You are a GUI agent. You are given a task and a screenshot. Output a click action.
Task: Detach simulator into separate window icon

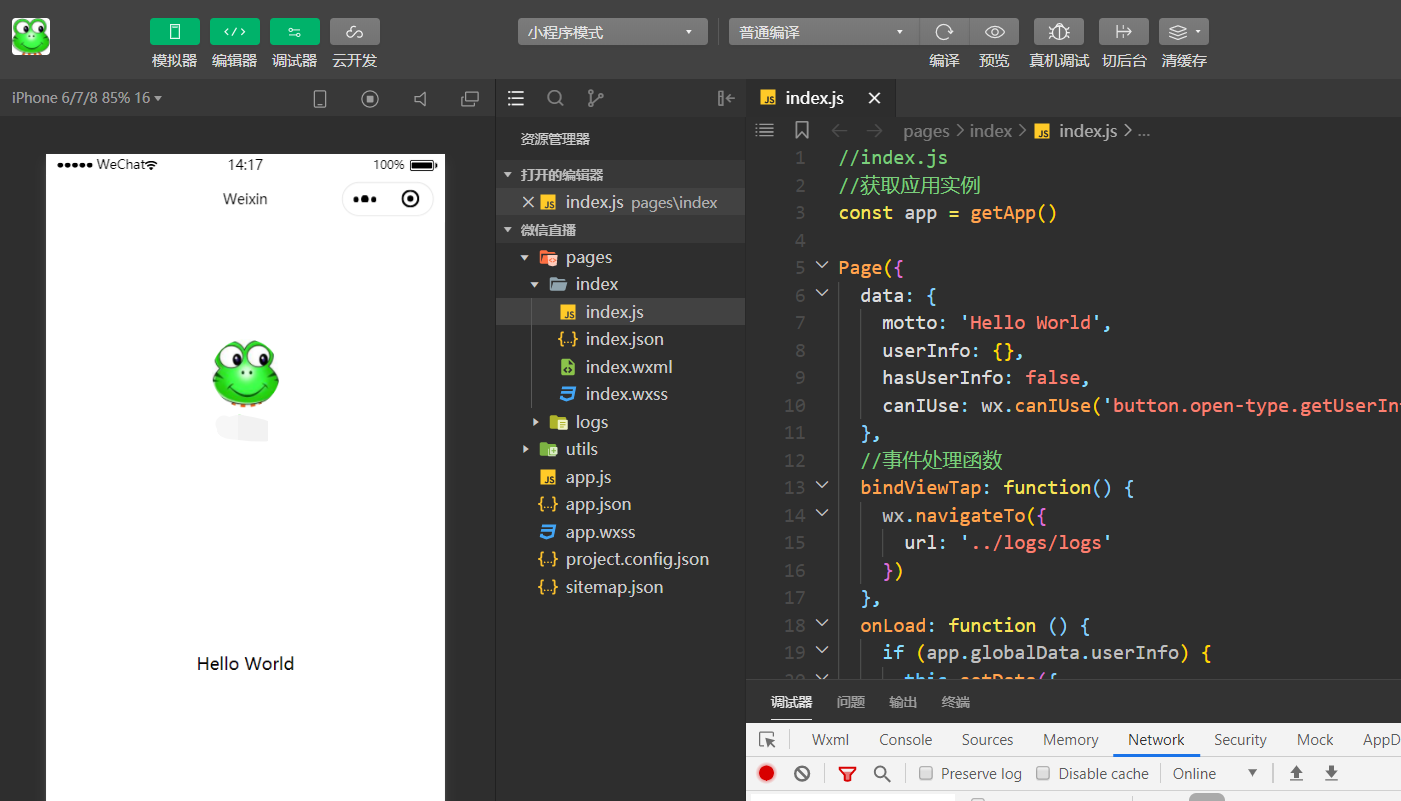pyautogui.click(x=470, y=98)
